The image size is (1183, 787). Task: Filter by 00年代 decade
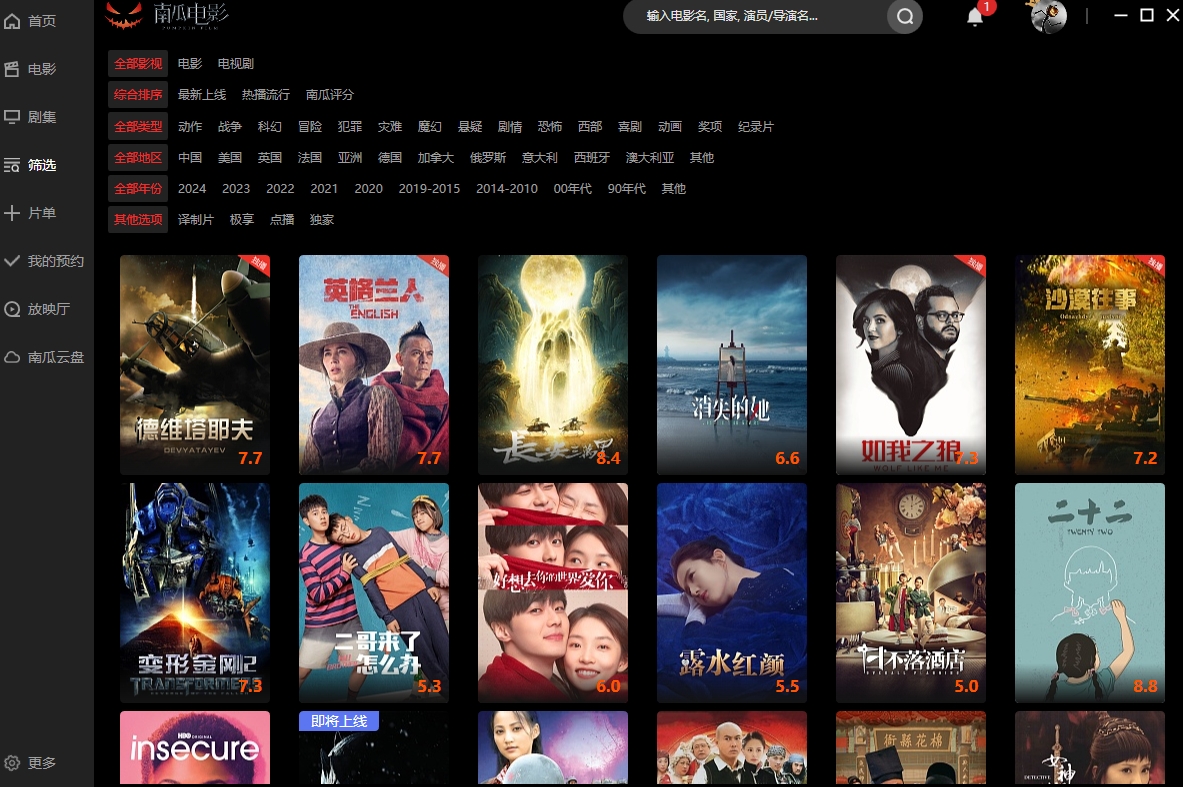(573, 189)
